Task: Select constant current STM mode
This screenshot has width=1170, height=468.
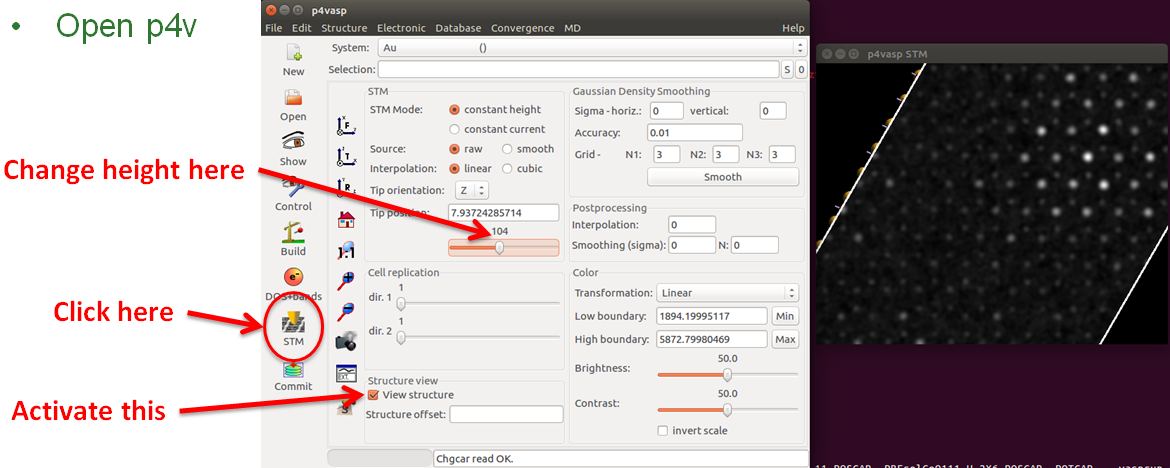Action: [455, 129]
